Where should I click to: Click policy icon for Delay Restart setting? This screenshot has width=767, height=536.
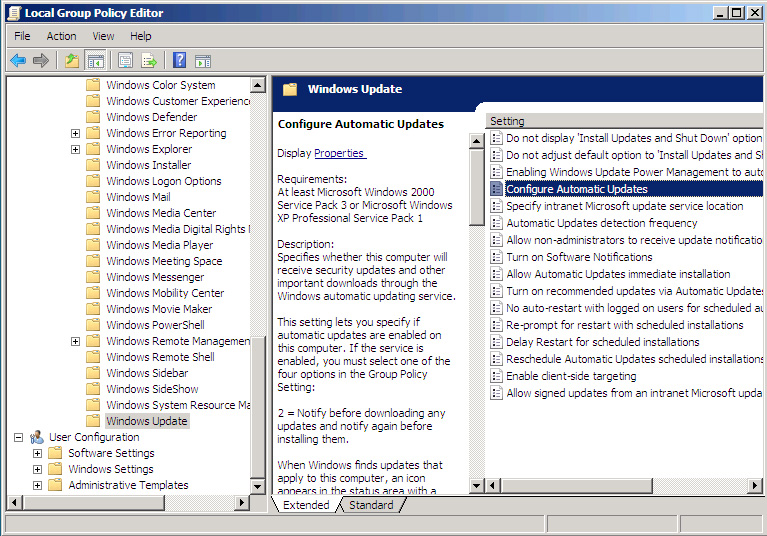coord(496,342)
